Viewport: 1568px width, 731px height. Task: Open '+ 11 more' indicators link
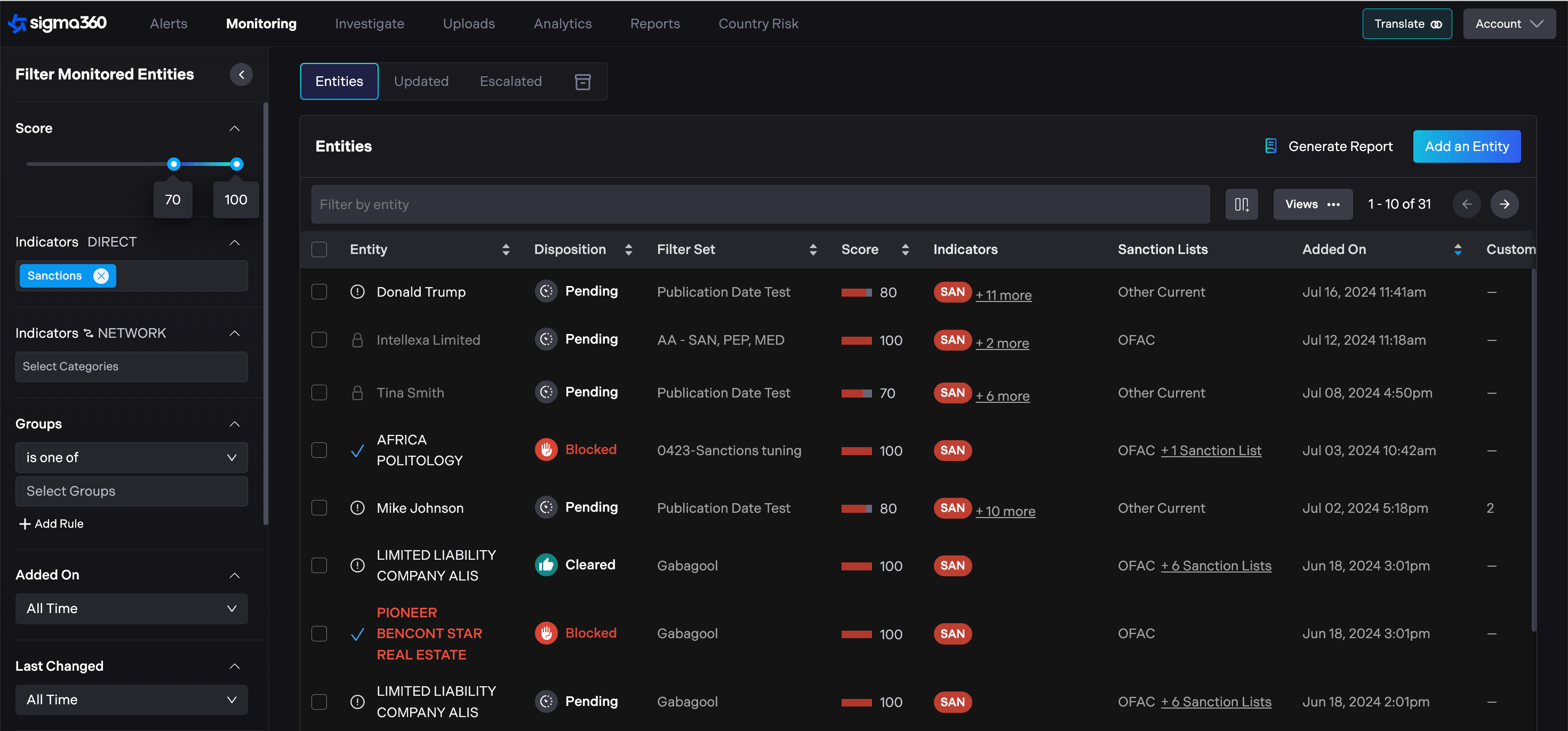click(x=1003, y=296)
